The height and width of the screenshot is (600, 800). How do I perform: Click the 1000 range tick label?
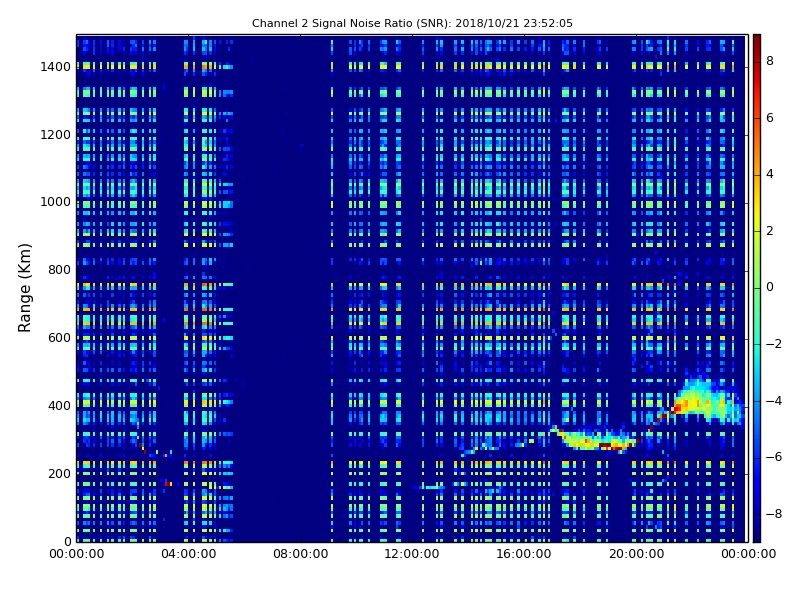click(x=56, y=202)
